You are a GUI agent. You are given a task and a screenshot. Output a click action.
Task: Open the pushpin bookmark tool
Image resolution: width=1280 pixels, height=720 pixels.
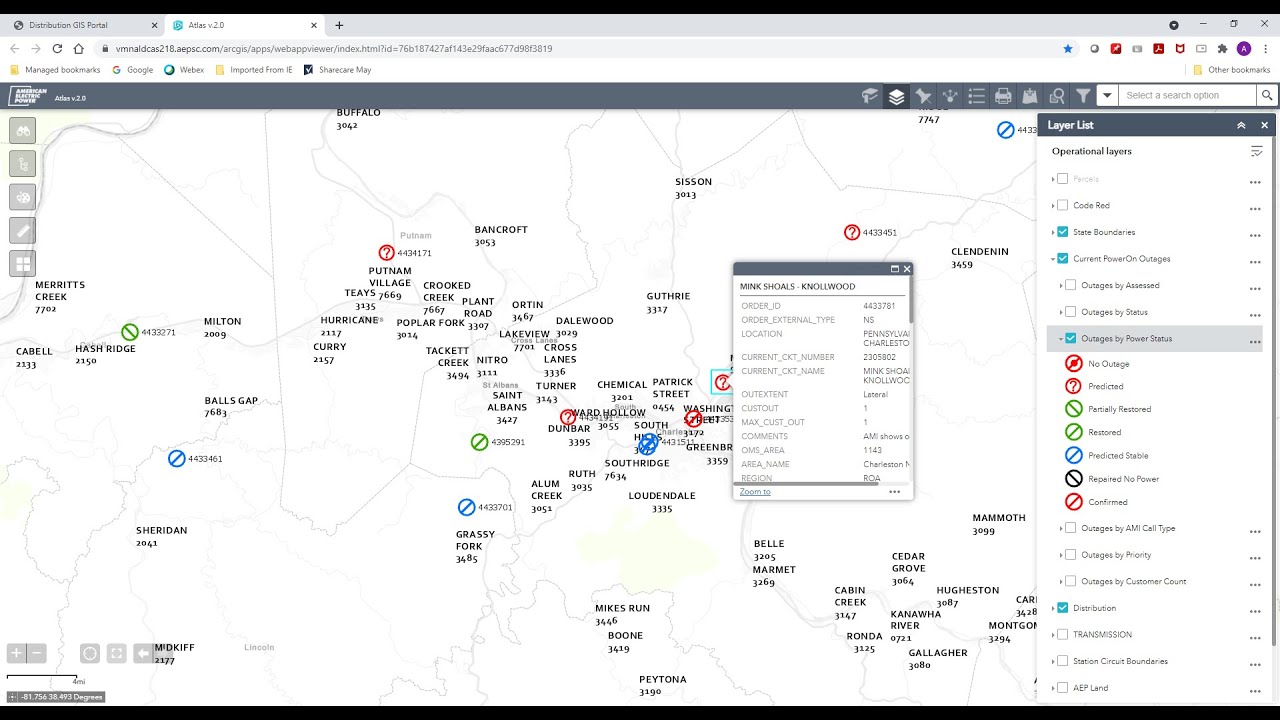[x=924, y=96]
